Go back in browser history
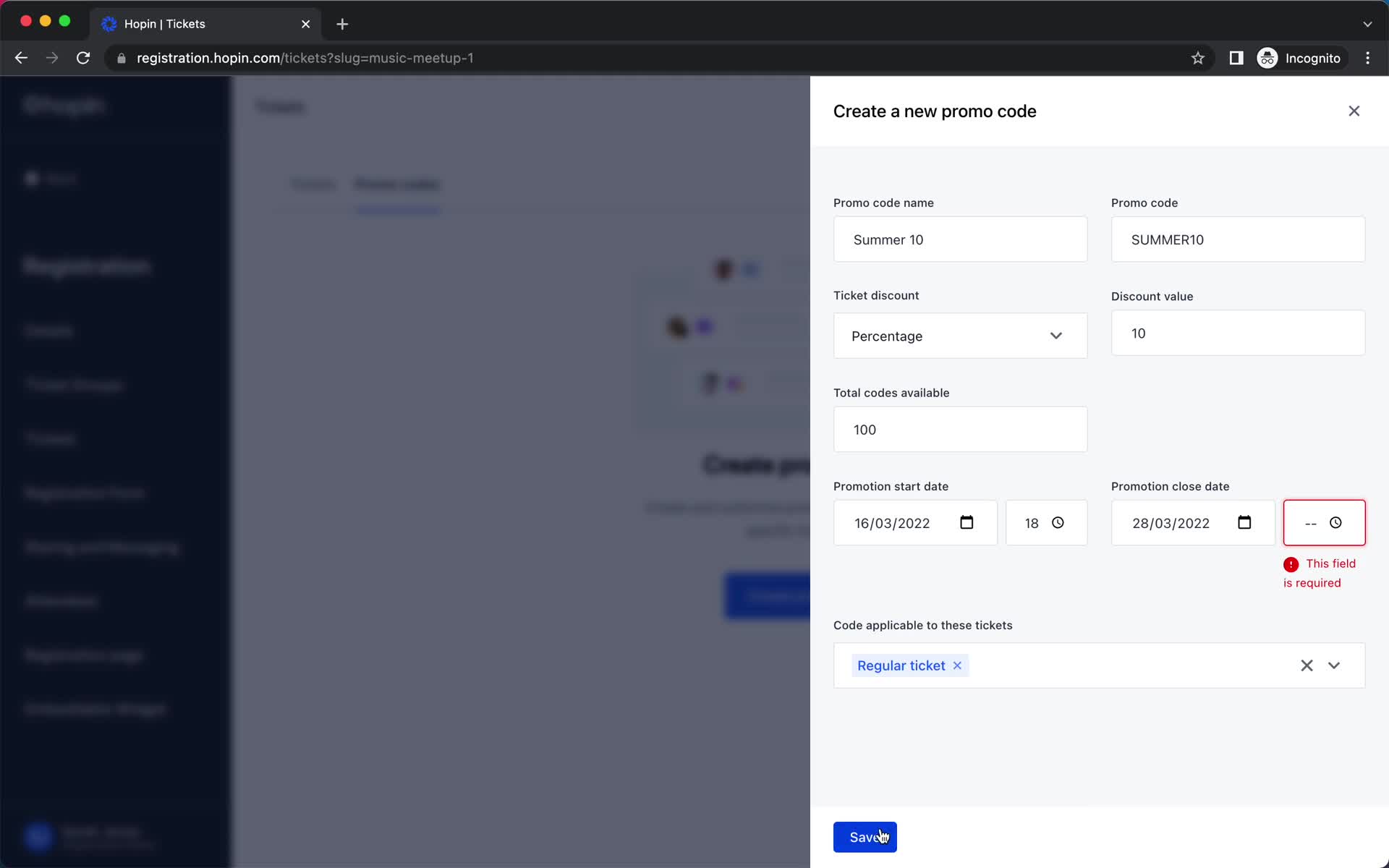This screenshot has width=1389, height=868. [21, 58]
